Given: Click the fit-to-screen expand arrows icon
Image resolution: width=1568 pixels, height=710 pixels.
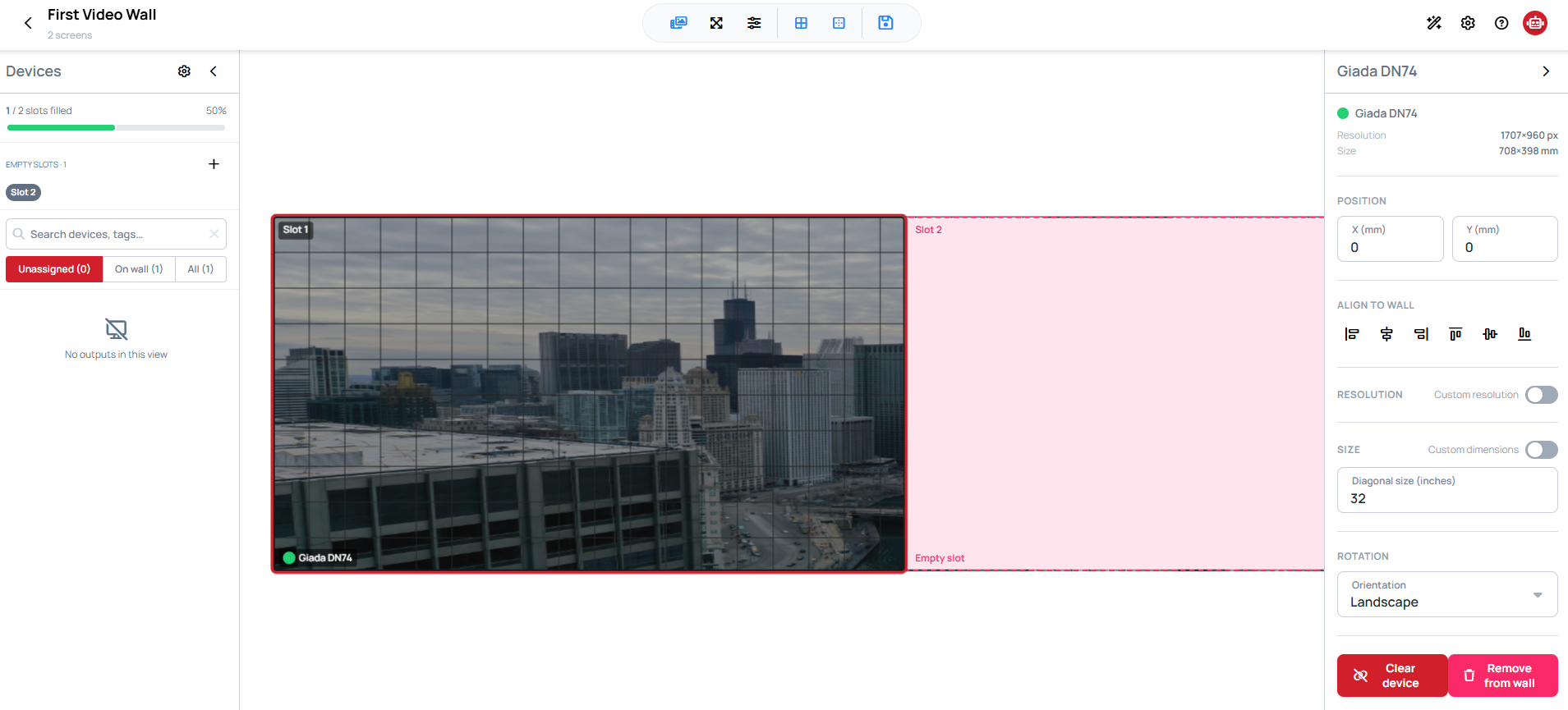Looking at the screenshot, I should tap(716, 23).
